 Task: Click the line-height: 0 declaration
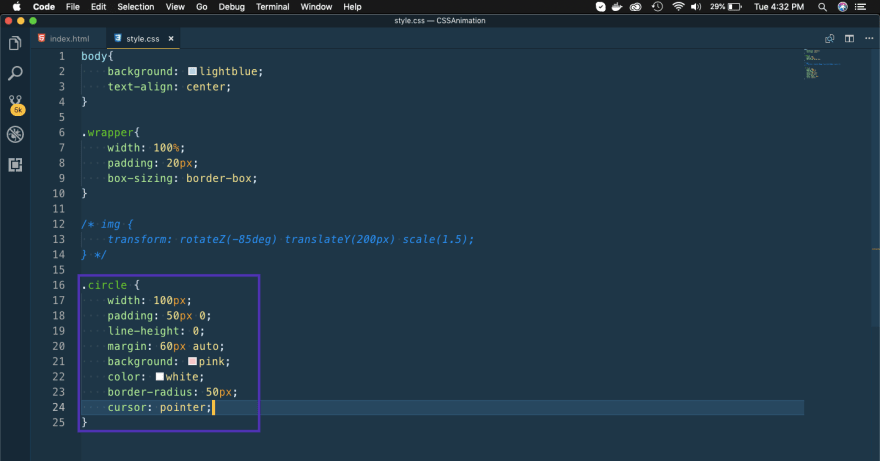pyautogui.click(x=156, y=331)
